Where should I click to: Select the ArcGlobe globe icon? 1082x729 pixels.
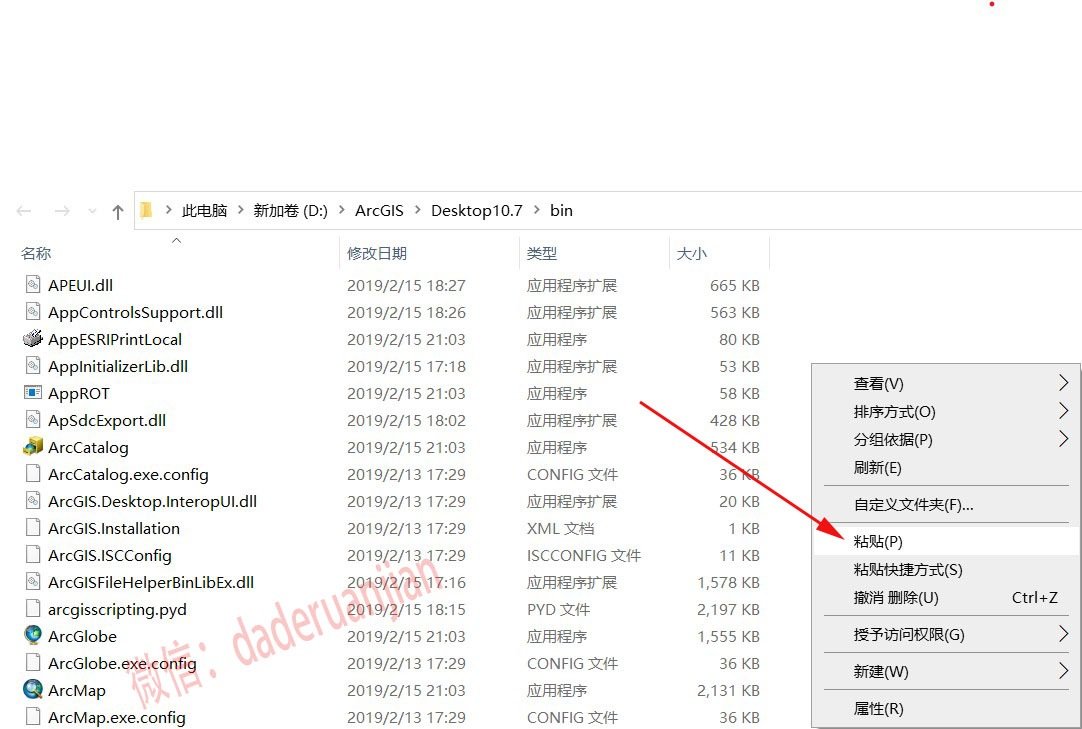[x=33, y=634]
